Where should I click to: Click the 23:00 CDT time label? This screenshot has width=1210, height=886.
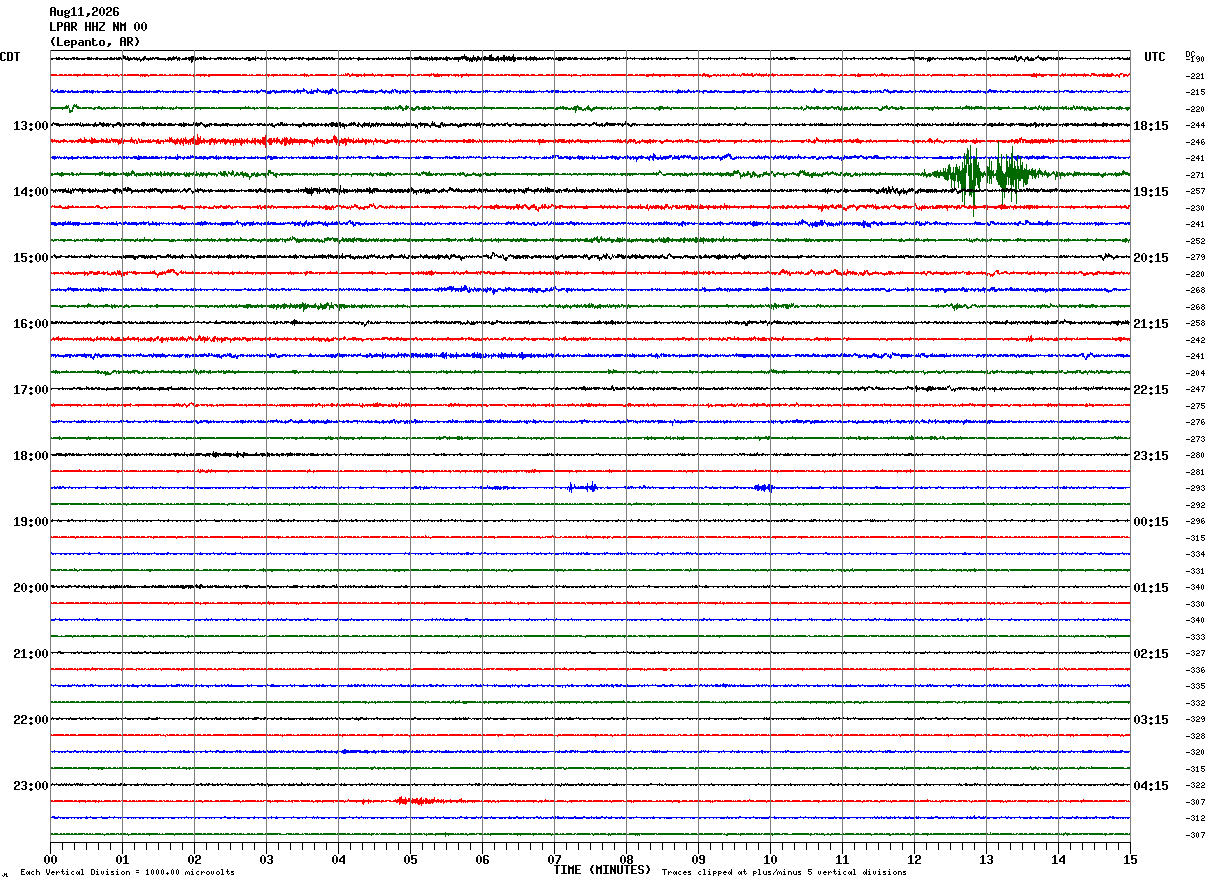coord(30,786)
